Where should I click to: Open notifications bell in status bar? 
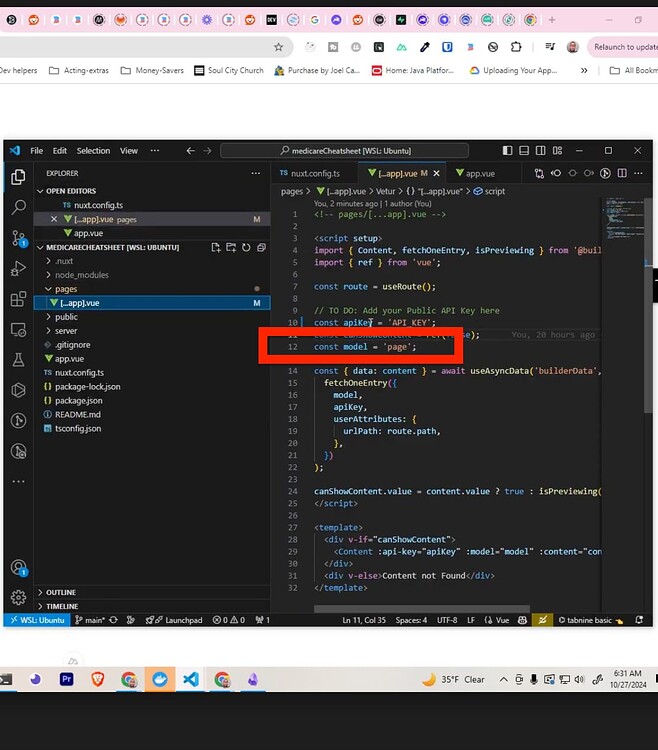click(639, 620)
